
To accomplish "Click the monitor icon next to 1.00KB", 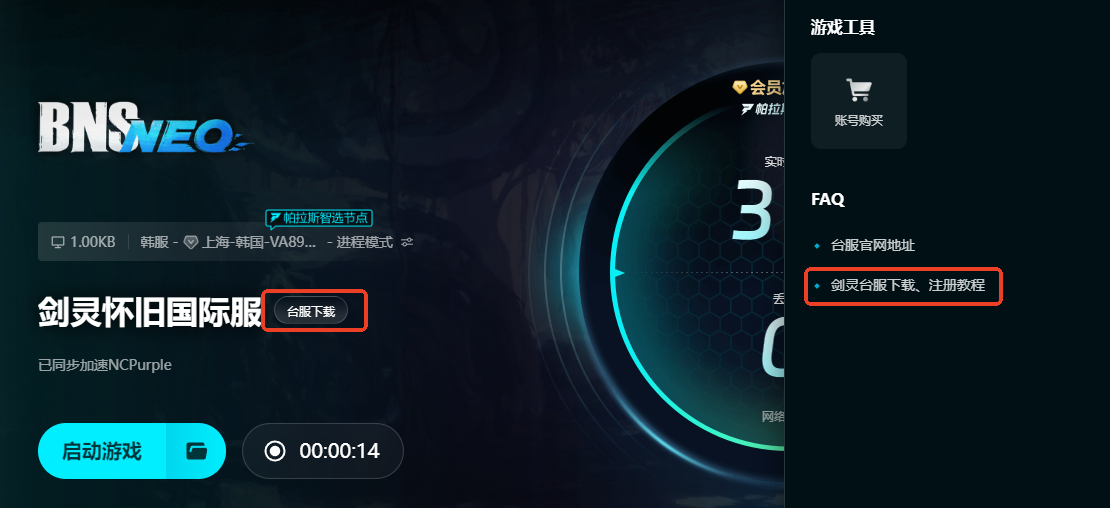I will (x=58, y=242).
